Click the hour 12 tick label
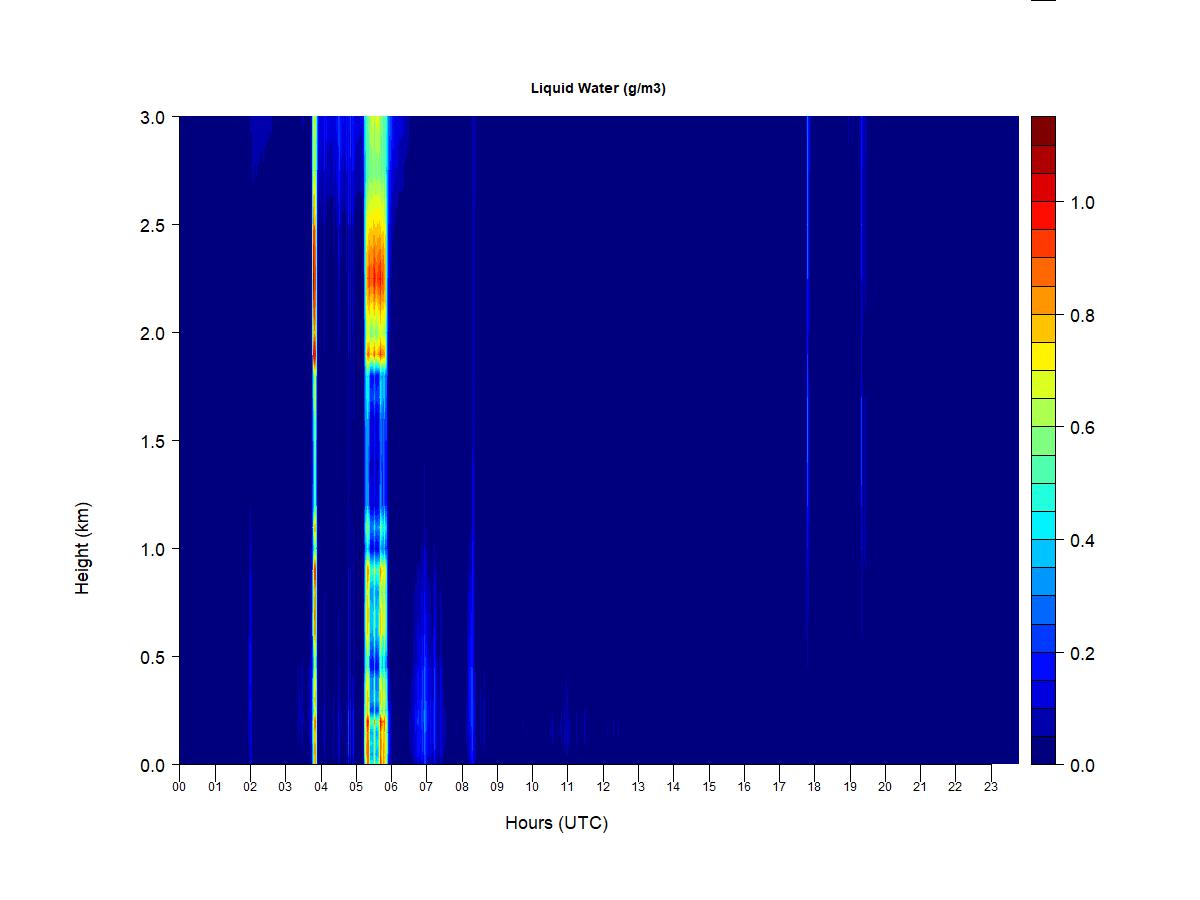 click(603, 787)
